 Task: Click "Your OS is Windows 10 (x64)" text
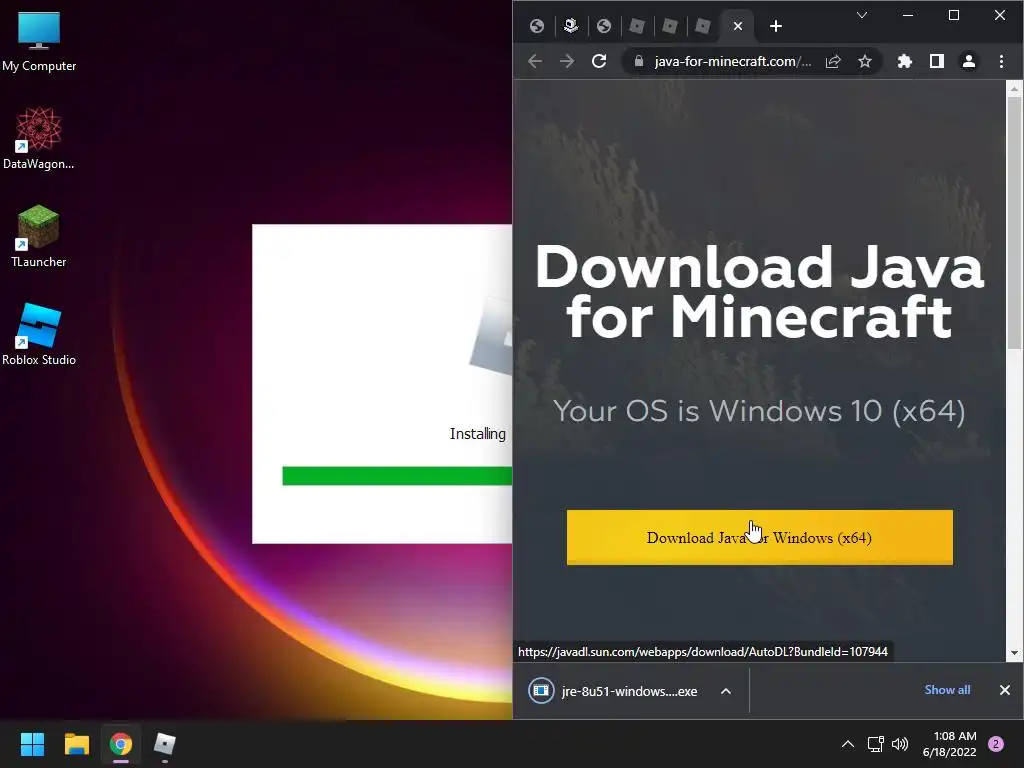(759, 411)
